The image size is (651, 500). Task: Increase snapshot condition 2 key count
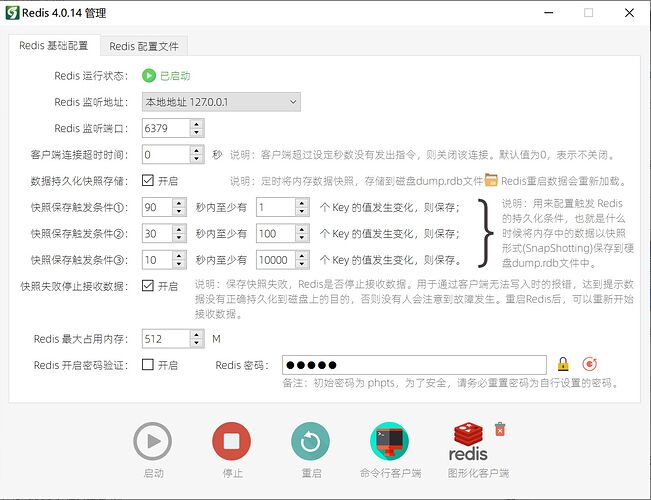(302, 229)
